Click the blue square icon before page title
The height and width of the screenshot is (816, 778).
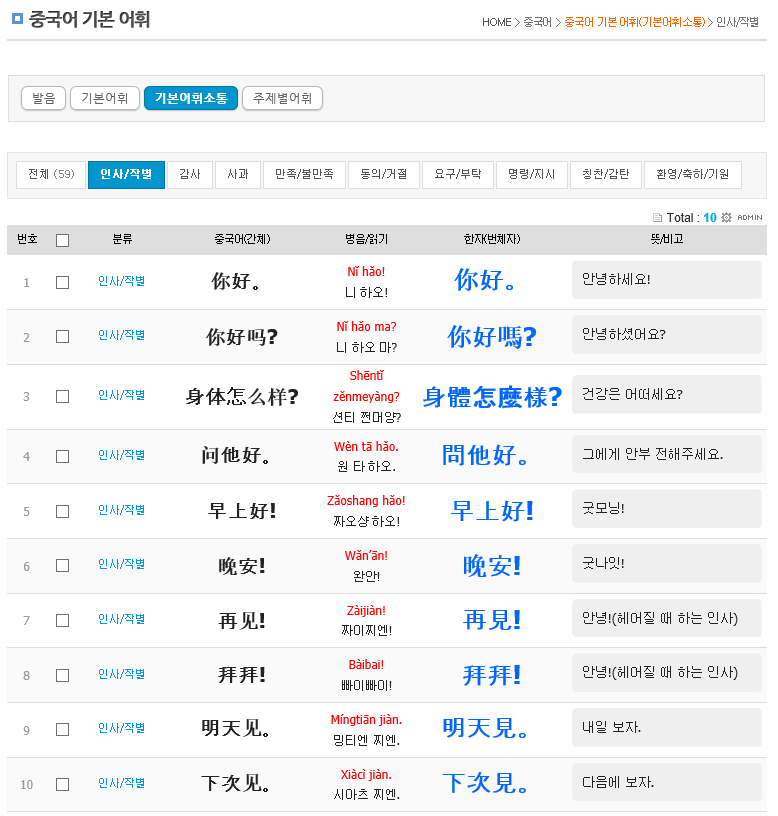tap(17, 20)
